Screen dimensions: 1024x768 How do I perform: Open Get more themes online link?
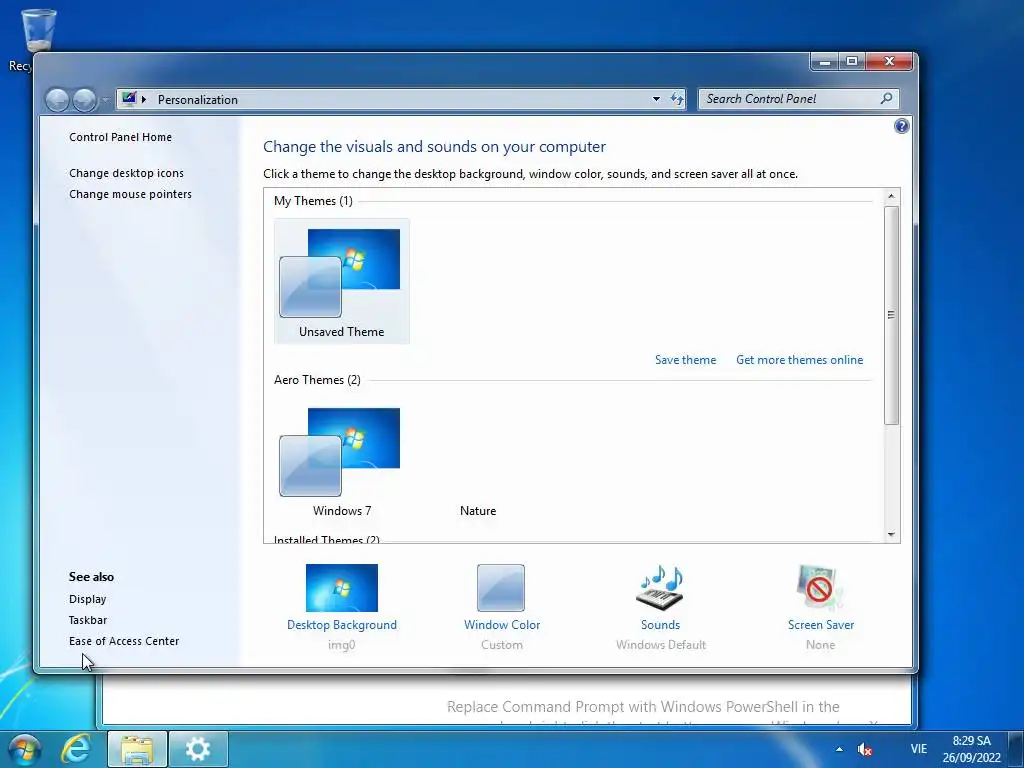click(799, 360)
